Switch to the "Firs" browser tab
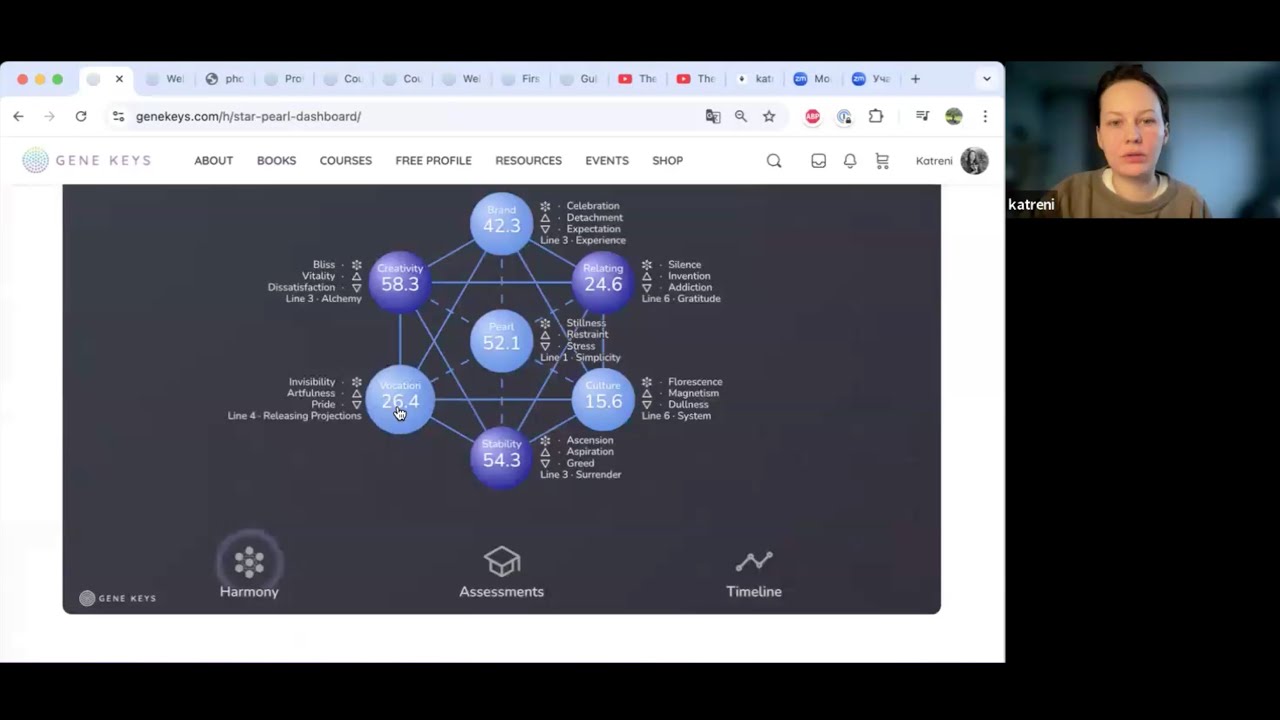1280x720 pixels. (x=521, y=79)
